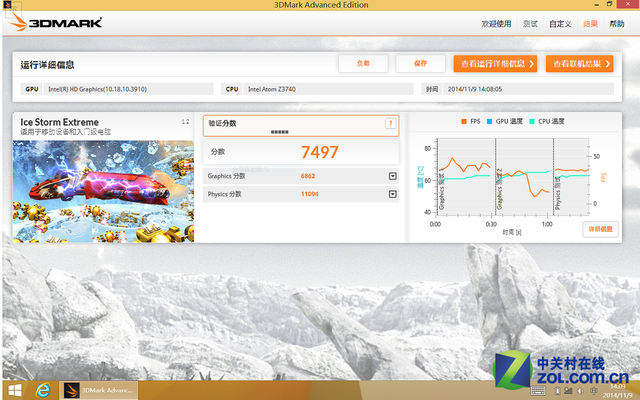Image resolution: width=640 pixels, height=400 pixels.
Task: Close the 3DMark window
Action: pos(628,4)
